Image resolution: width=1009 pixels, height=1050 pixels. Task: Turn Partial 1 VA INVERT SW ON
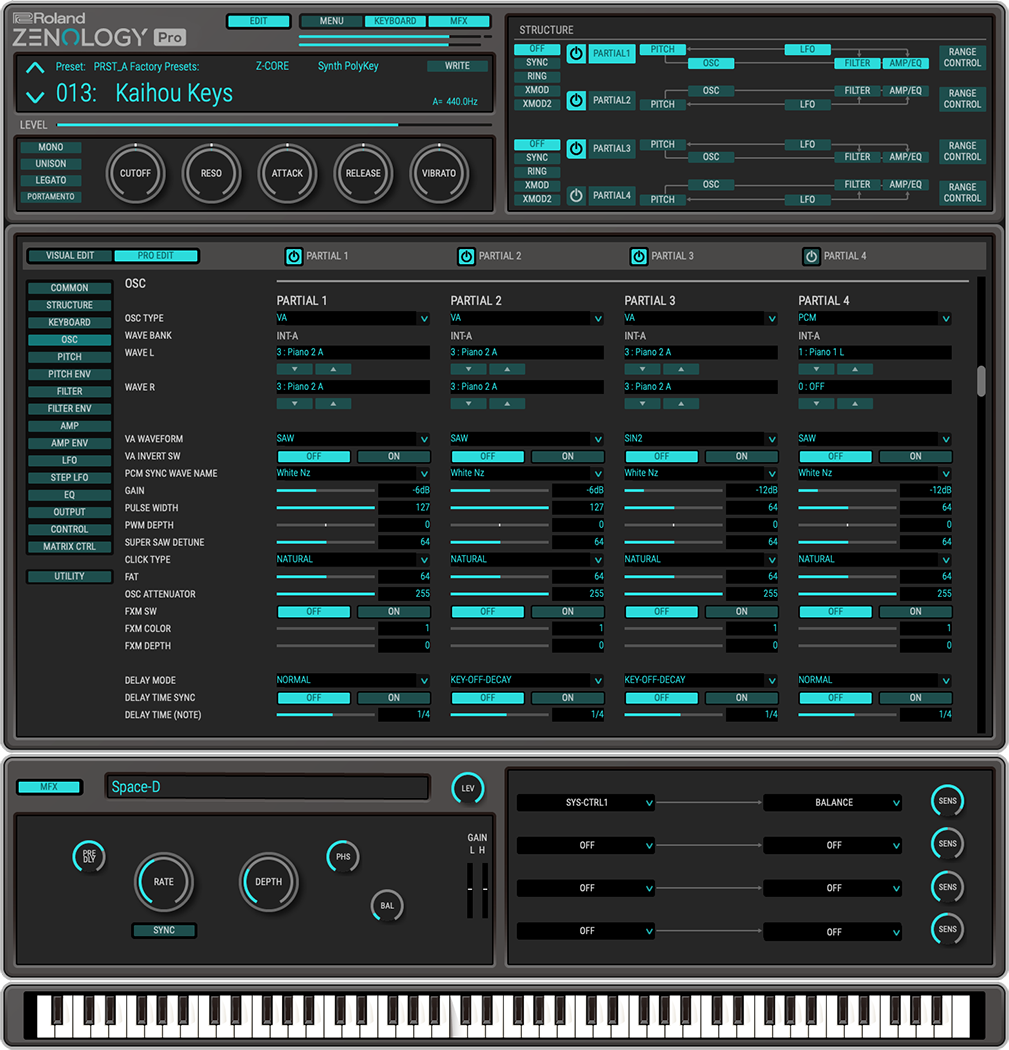coord(394,457)
